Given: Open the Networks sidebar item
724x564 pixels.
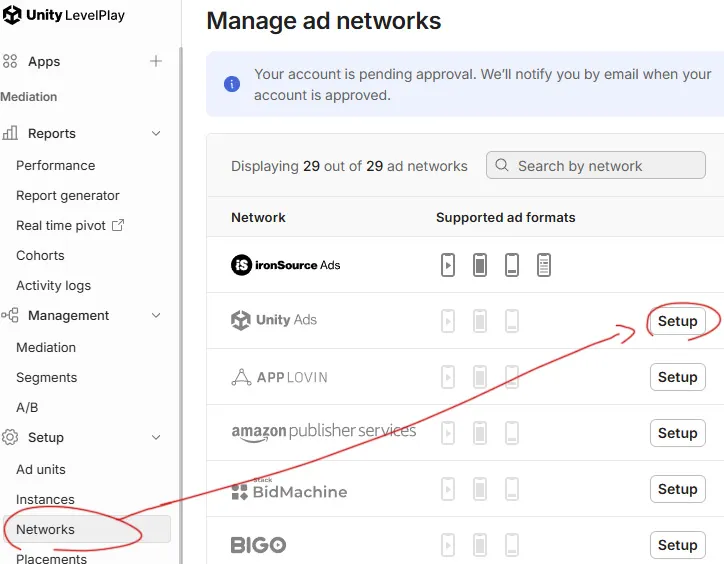Looking at the screenshot, I should [46, 529].
